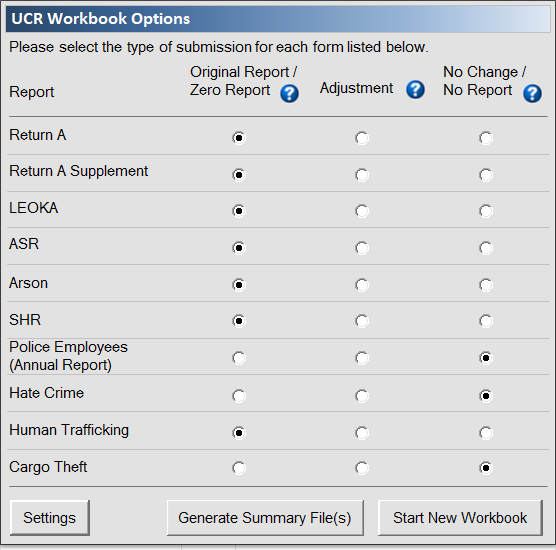Choose Adjustment for Cargo Theft
The image size is (556, 550).
[362, 468]
